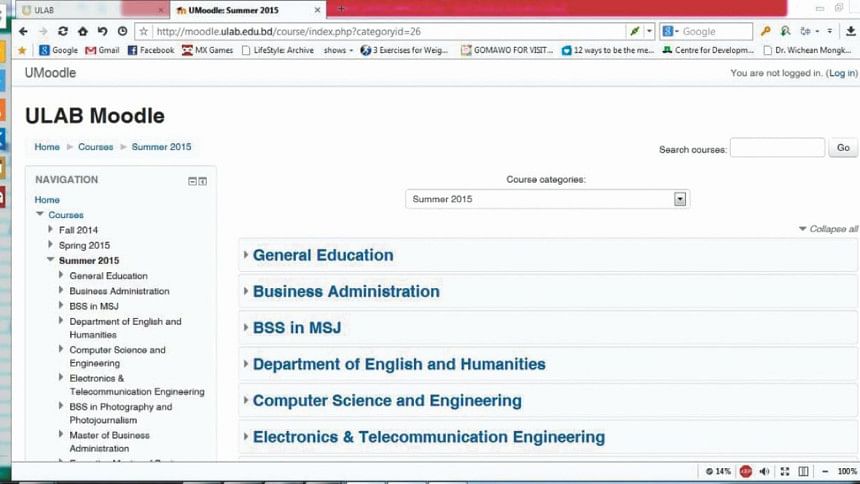Mute sound via status bar speaker icon
Image resolution: width=860 pixels, height=484 pixels.
(765, 471)
